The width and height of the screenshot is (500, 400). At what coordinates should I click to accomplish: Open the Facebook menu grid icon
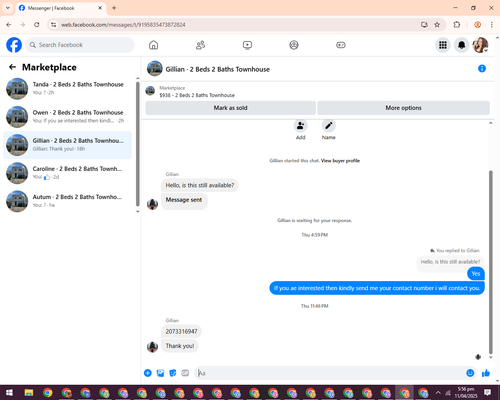pyautogui.click(x=443, y=45)
